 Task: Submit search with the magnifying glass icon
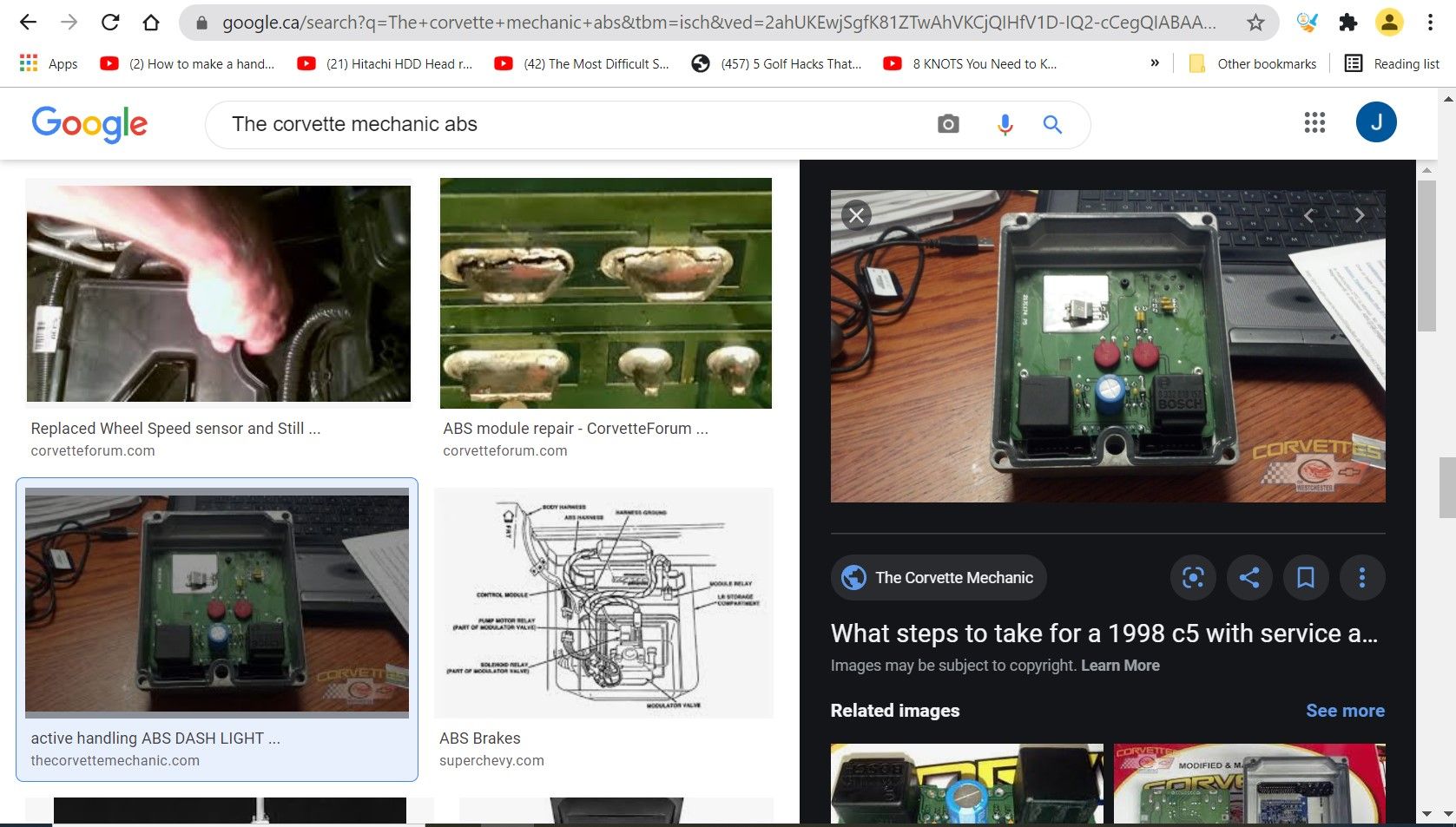[x=1052, y=124]
